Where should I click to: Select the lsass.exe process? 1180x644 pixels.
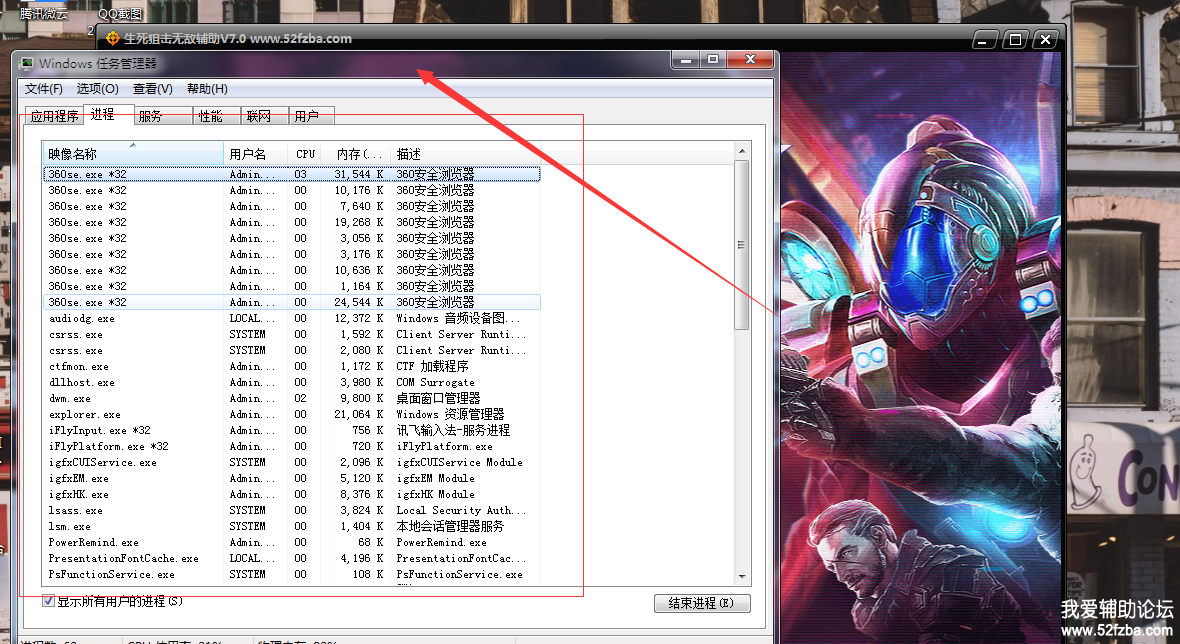coord(292,510)
